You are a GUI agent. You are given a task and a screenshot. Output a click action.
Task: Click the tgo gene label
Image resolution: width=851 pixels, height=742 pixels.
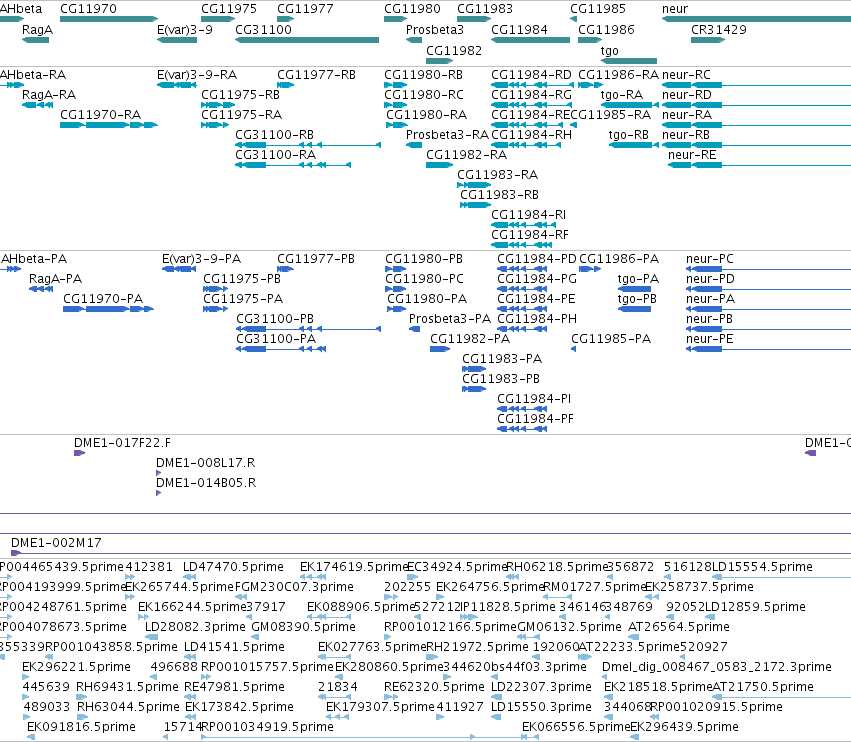tap(609, 50)
